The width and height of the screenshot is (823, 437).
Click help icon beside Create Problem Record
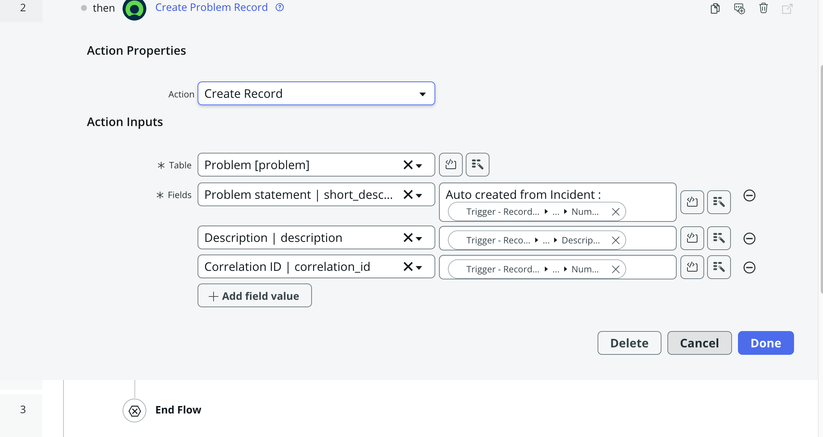pos(280,7)
